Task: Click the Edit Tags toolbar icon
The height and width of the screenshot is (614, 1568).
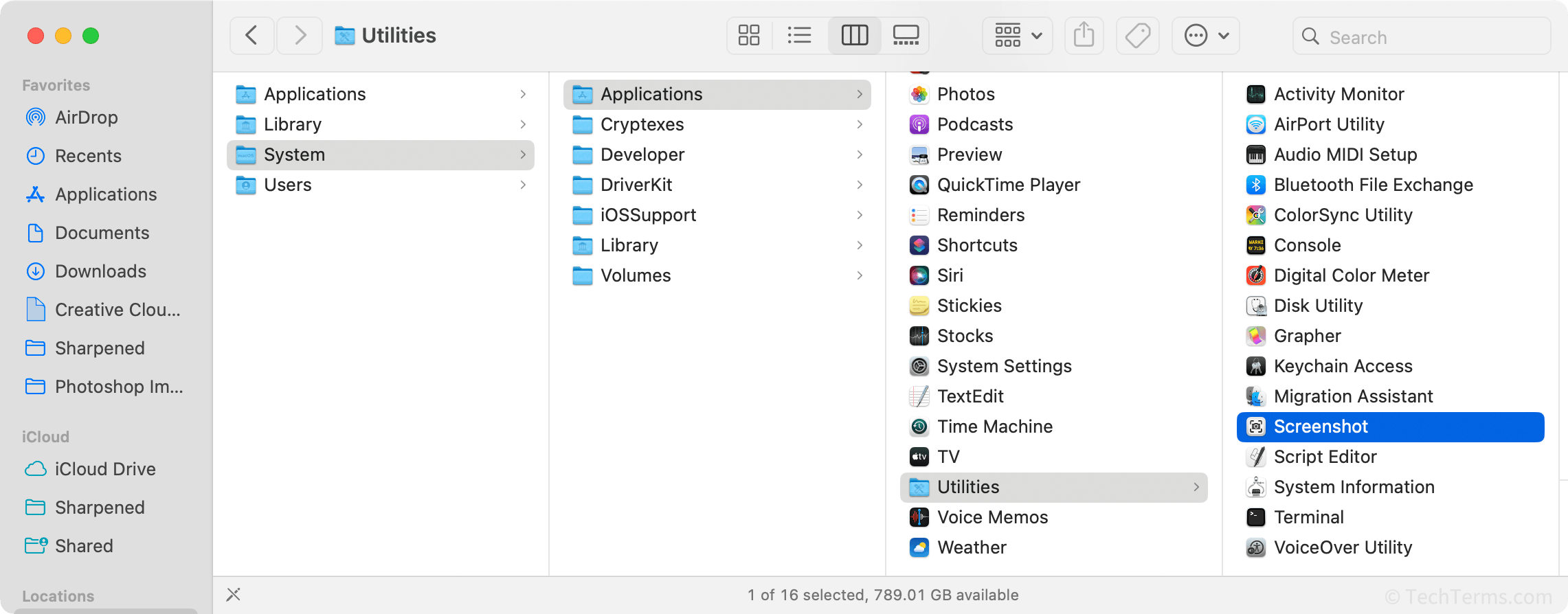Action: pos(1138,36)
